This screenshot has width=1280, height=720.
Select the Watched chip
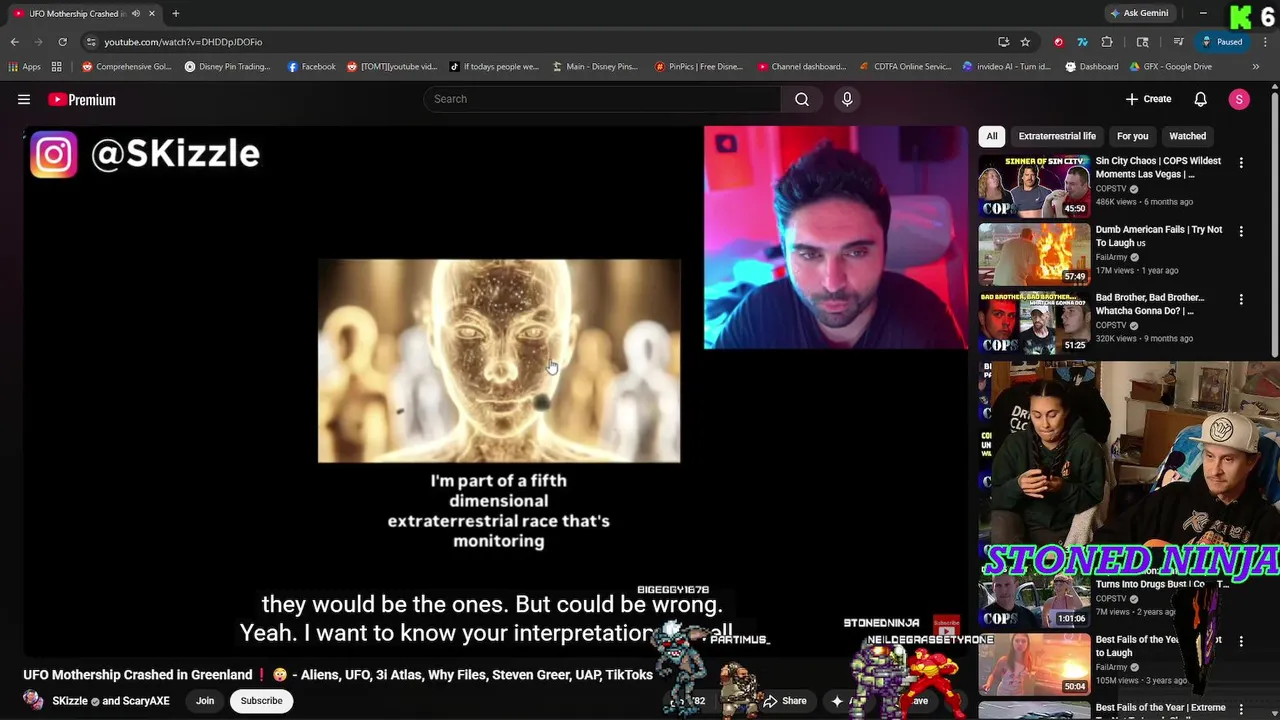coord(1187,136)
